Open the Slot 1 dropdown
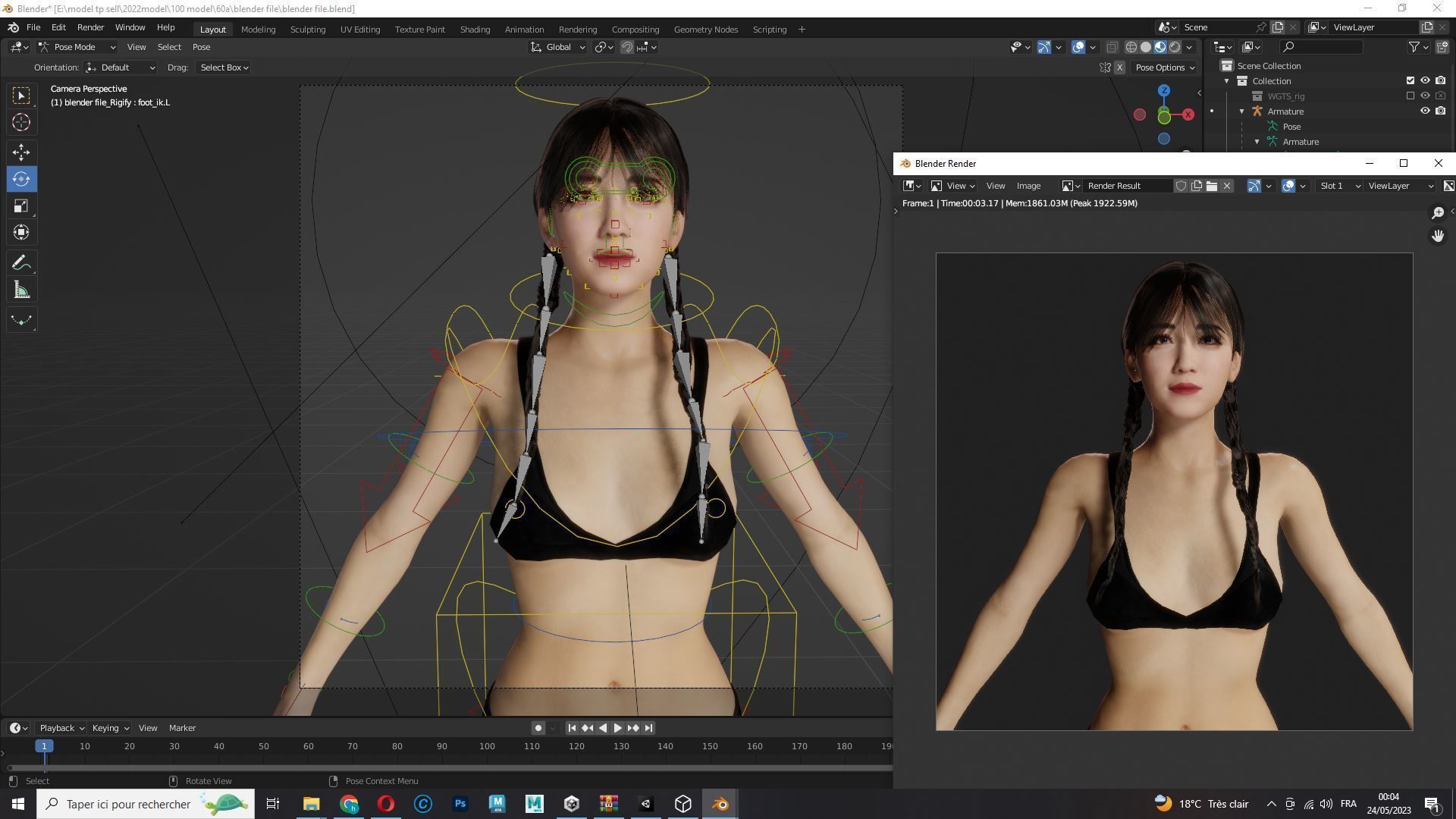 (1338, 186)
